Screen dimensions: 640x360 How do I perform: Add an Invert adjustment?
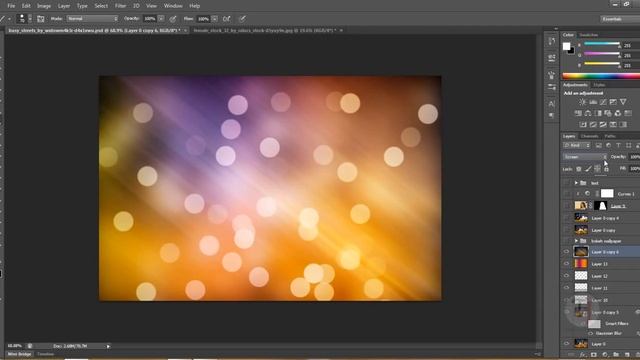tap(583, 124)
